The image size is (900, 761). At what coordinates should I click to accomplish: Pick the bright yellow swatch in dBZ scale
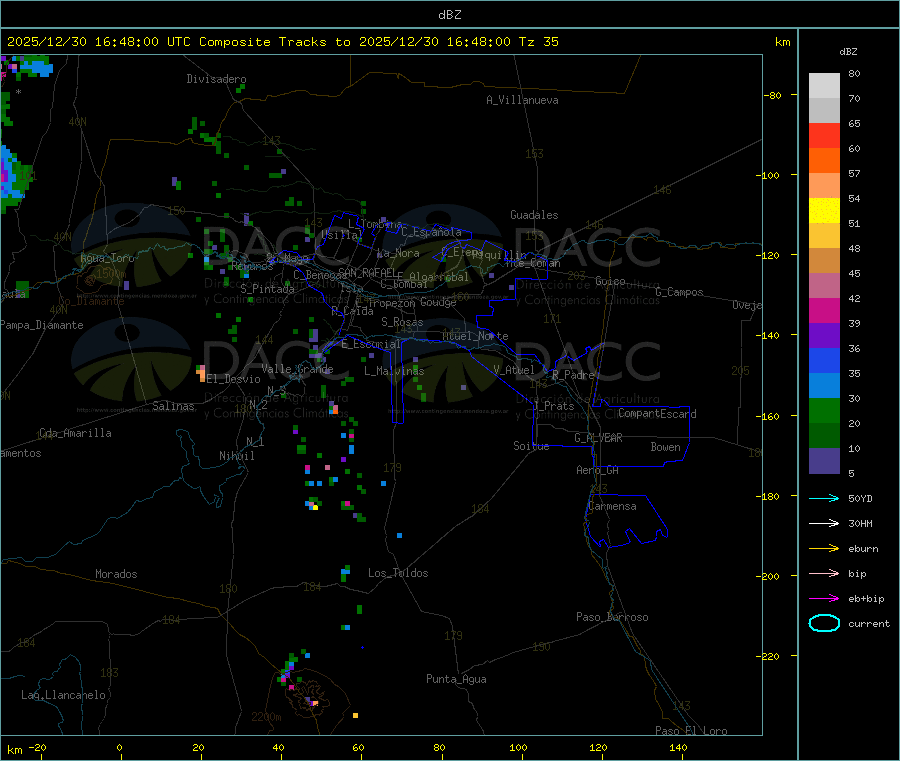coord(824,211)
